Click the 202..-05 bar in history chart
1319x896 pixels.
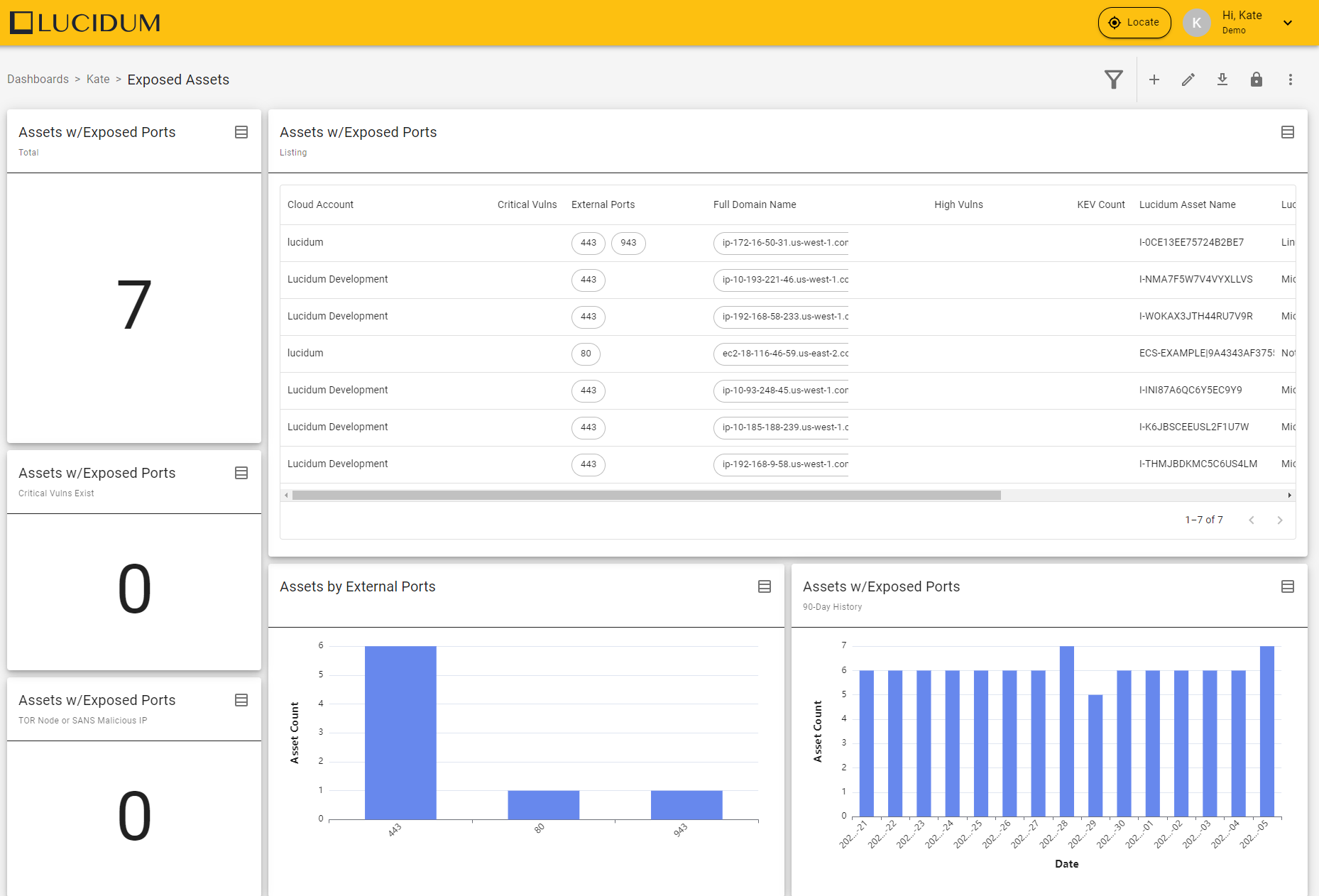[1267, 731]
